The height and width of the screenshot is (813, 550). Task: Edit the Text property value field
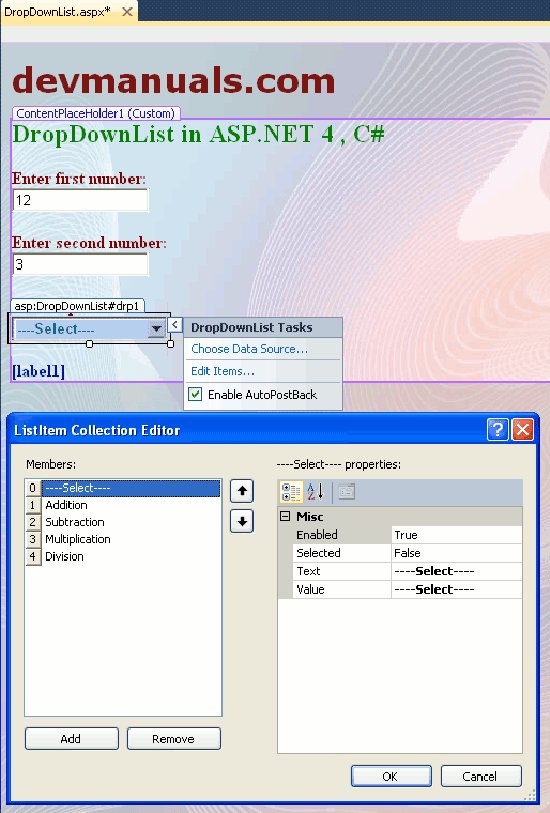(x=456, y=571)
